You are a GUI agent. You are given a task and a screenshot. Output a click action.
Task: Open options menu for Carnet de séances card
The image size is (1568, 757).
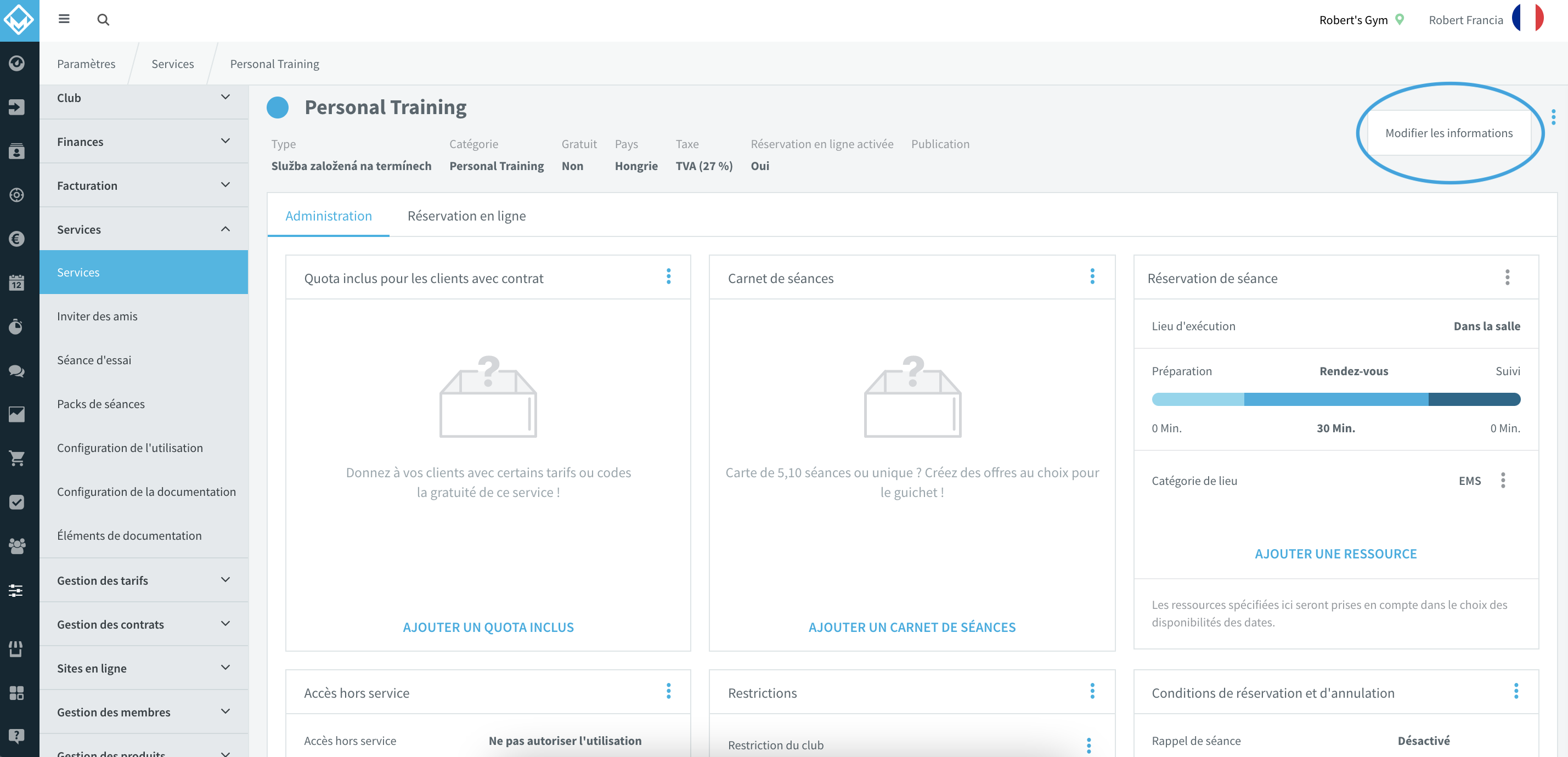[1093, 276]
